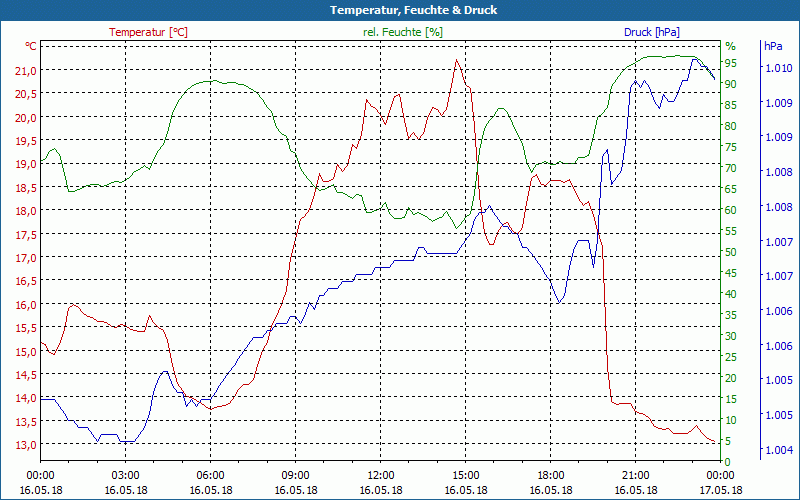Click the 20,5 temperature axis tick
Image resolution: width=800 pixels, height=500 pixels.
[26, 94]
